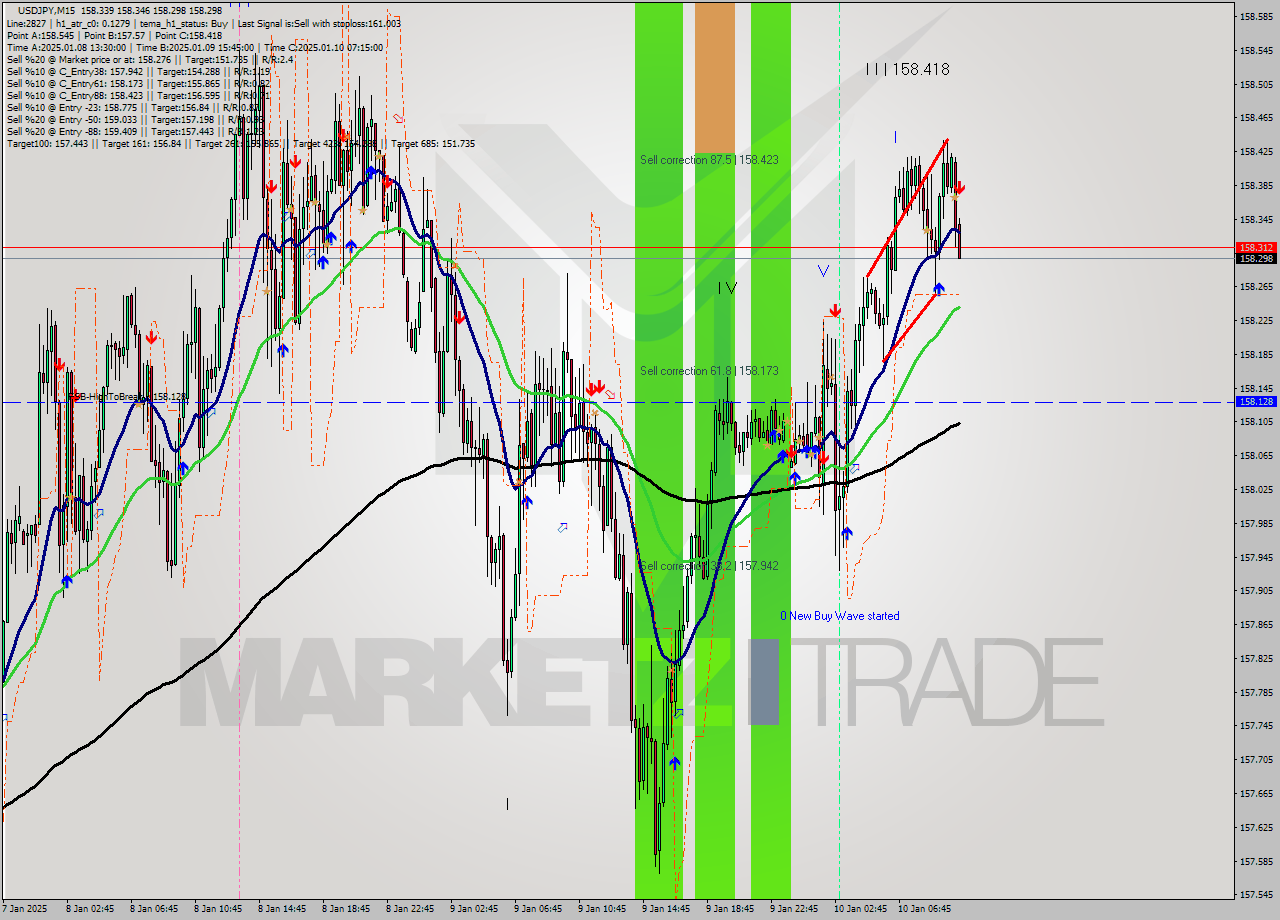Select the 'I V' wave label
This screenshot has height=920, width=1280.
click(x=727, y=288)
